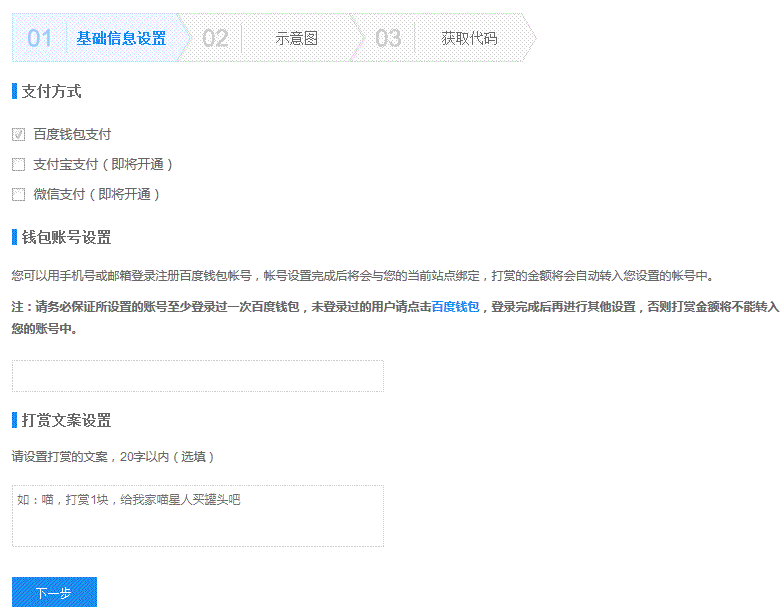Viewport: 784px width, 616px height.
Task: Toggle the 百度钱包支付 checkbox
Action: [18, 134]
